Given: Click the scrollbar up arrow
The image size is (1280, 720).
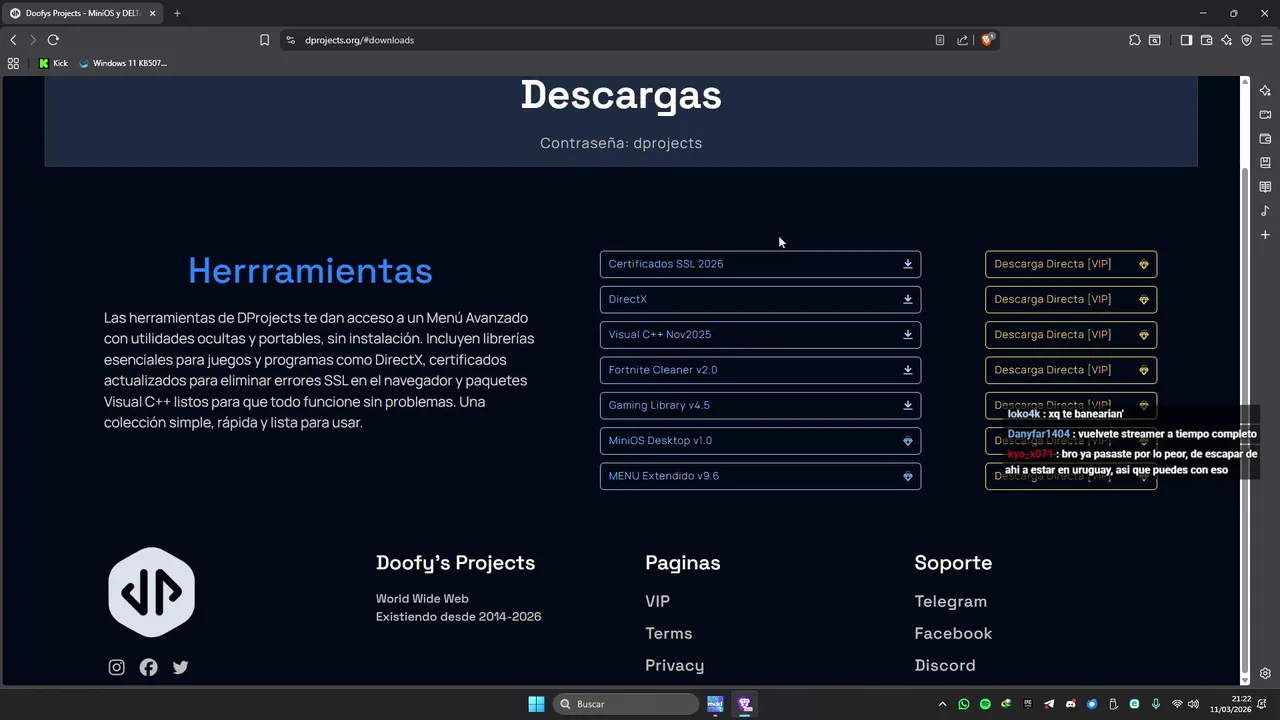Looking at the screenshot, I should pyautogui.click(x=1245, y=81).
